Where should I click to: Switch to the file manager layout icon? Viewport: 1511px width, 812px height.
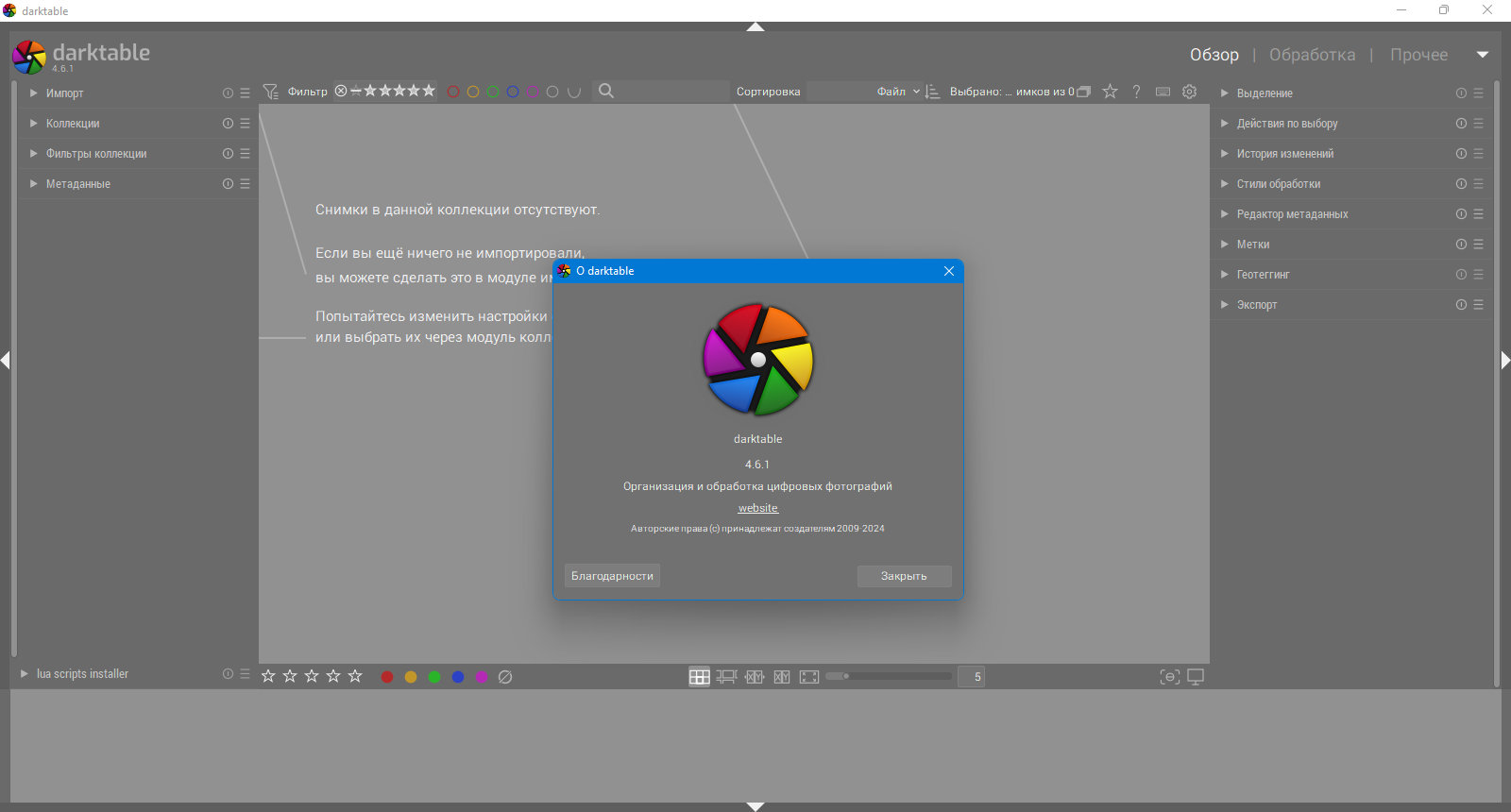click(x=699, y=677)
